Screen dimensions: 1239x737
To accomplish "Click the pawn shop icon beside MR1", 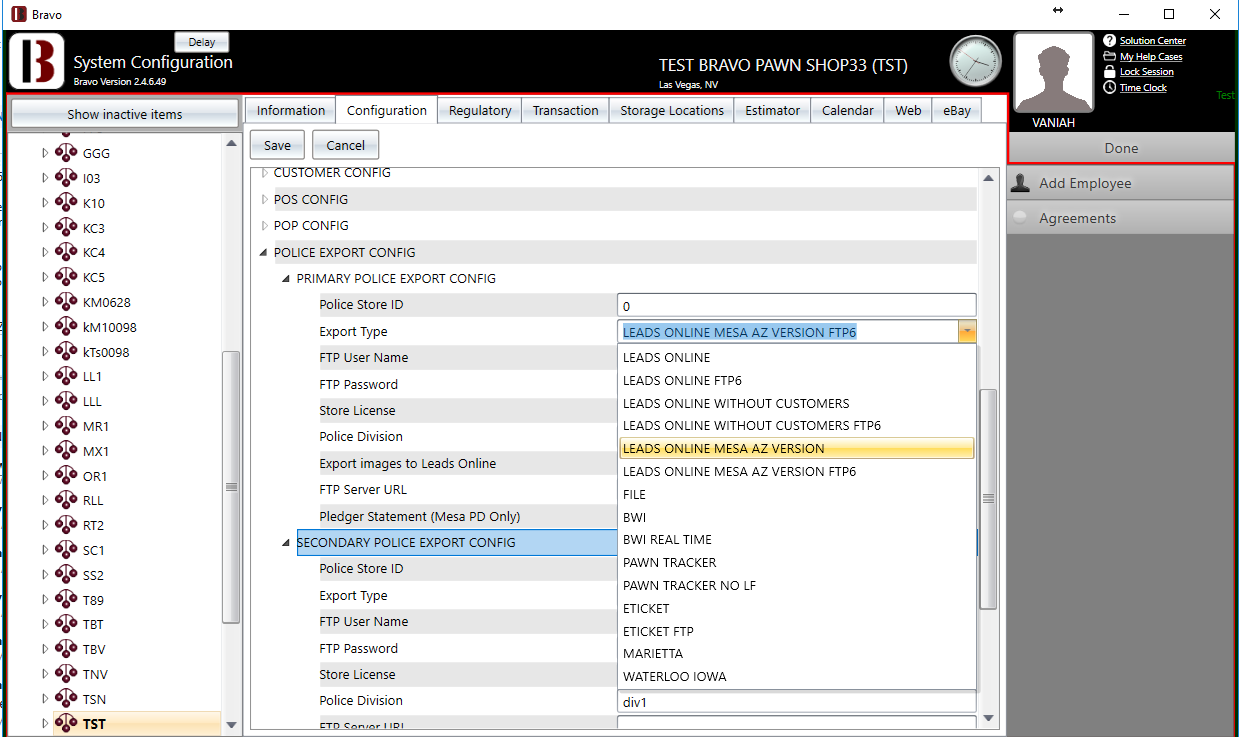I will [x=66, y=426].
